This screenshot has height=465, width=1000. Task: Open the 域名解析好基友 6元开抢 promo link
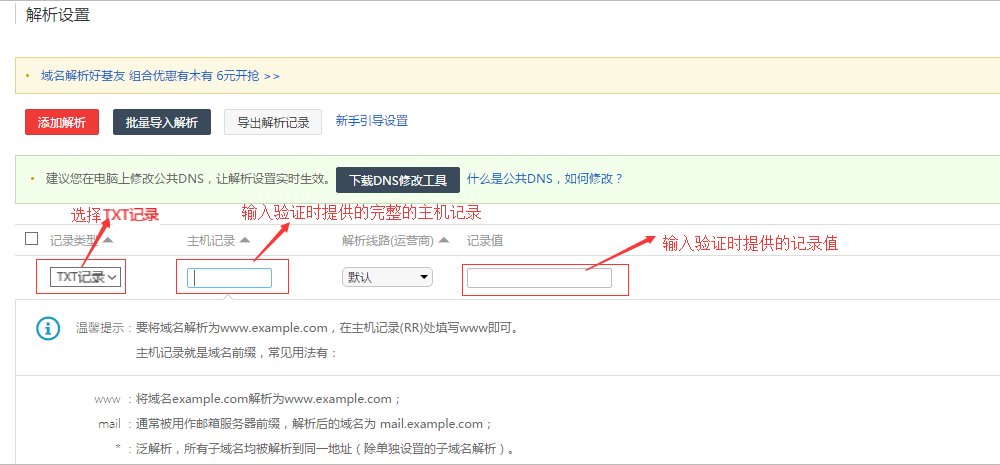160,75
